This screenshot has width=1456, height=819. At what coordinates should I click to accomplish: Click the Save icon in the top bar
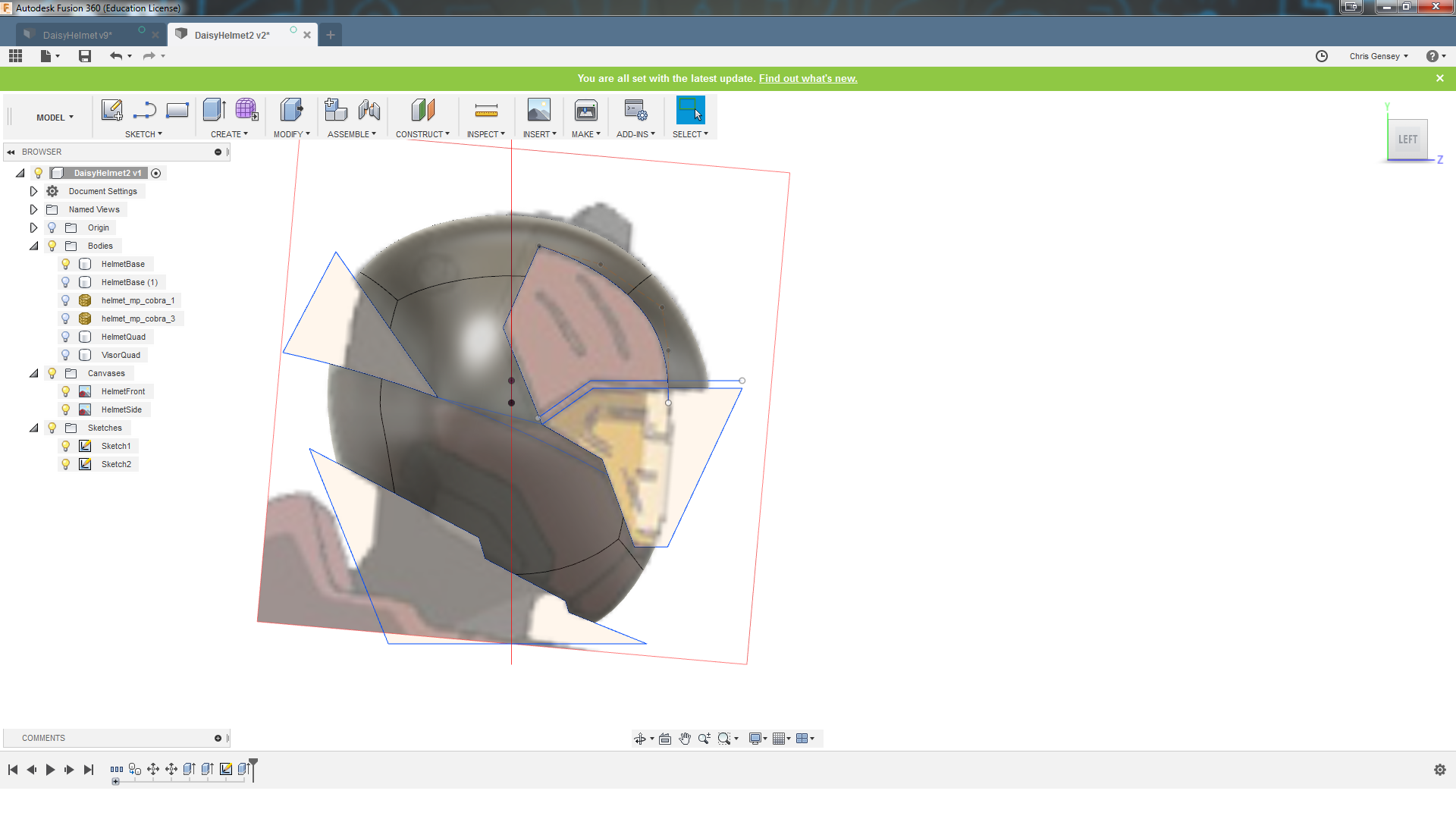click(x=85, y=56)
